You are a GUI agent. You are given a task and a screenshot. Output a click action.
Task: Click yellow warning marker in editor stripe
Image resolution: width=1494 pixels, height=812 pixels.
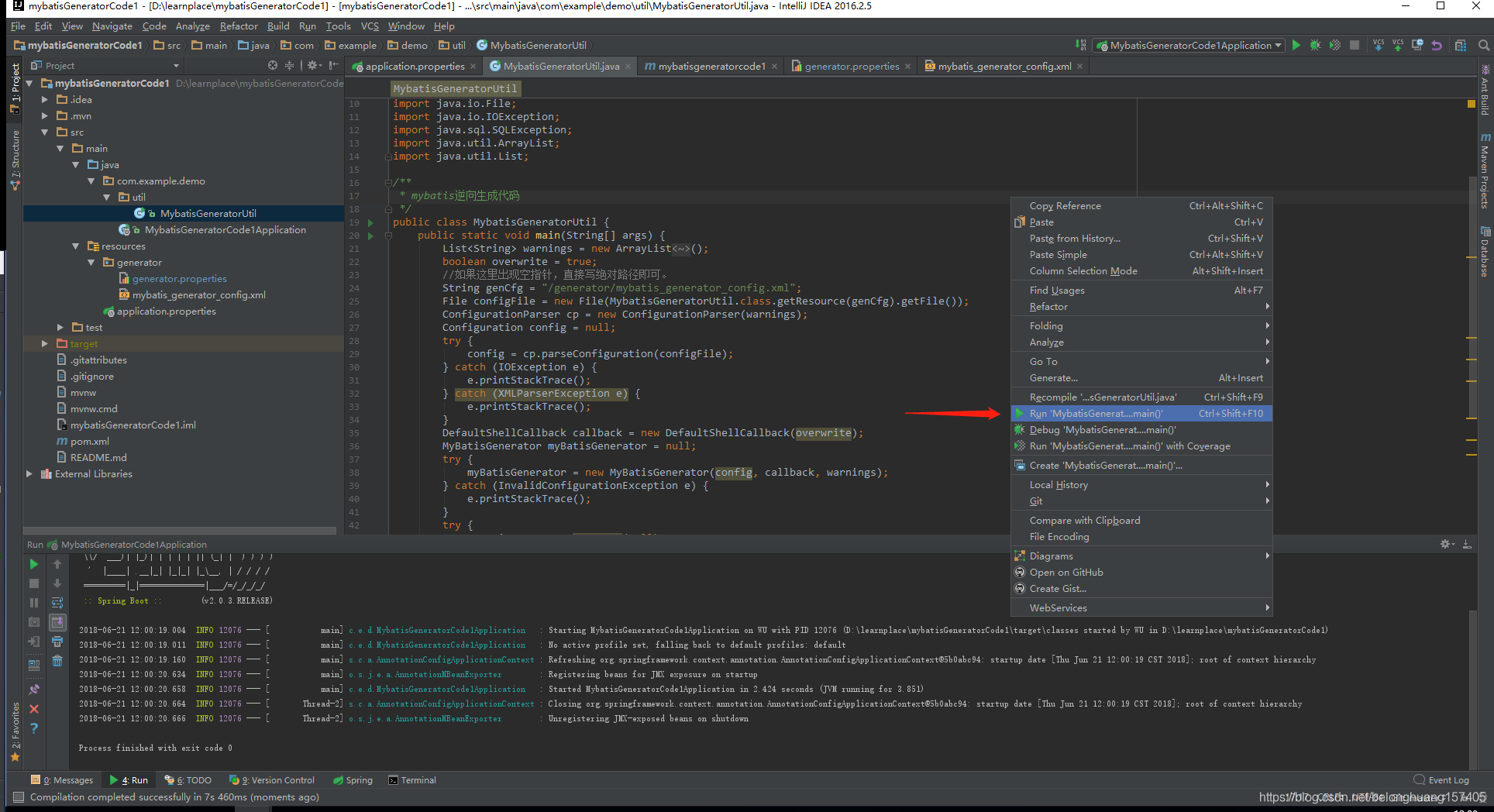1472,104
